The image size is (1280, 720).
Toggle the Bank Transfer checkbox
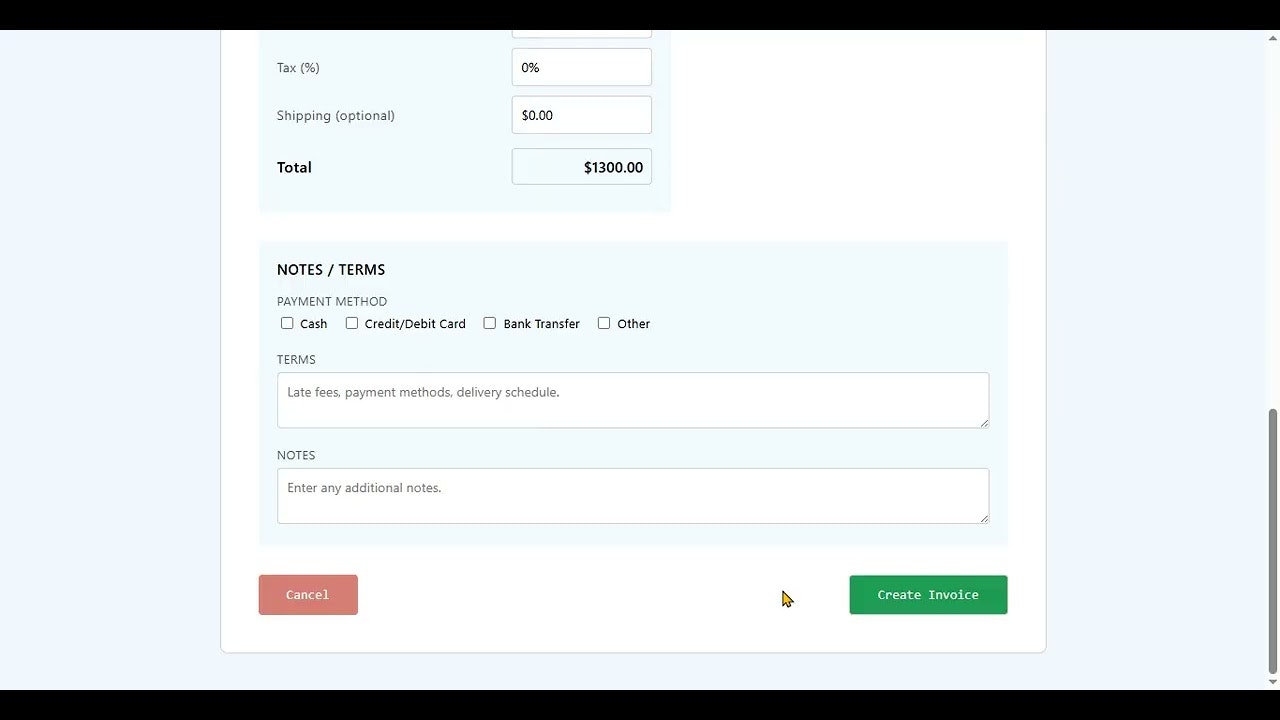(x=490, y=323)
